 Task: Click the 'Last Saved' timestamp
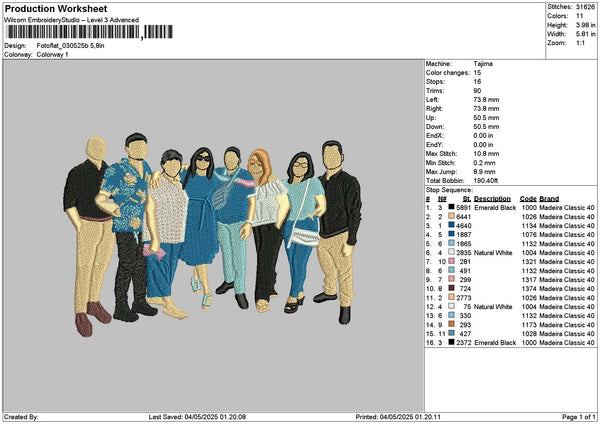tap(197, 417)
